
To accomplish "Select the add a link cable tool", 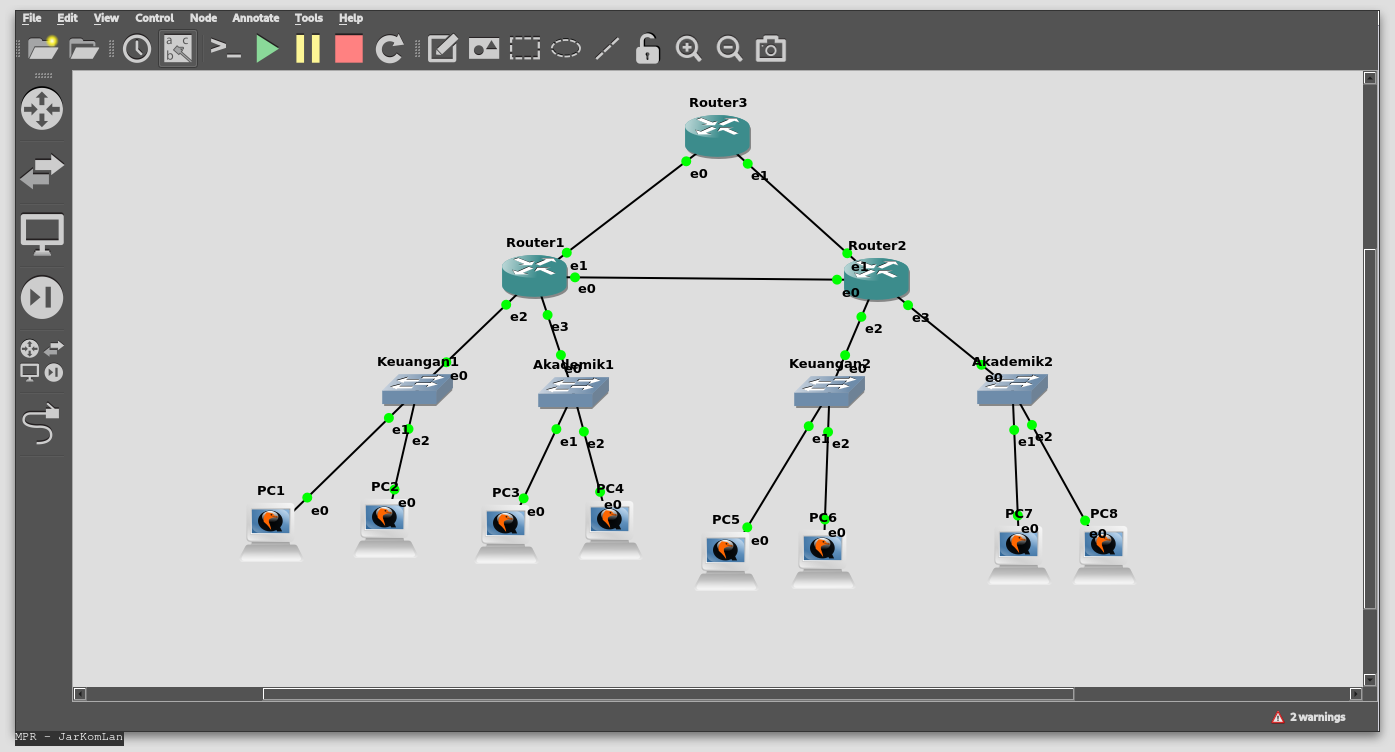I will click(x=41, y=424).
